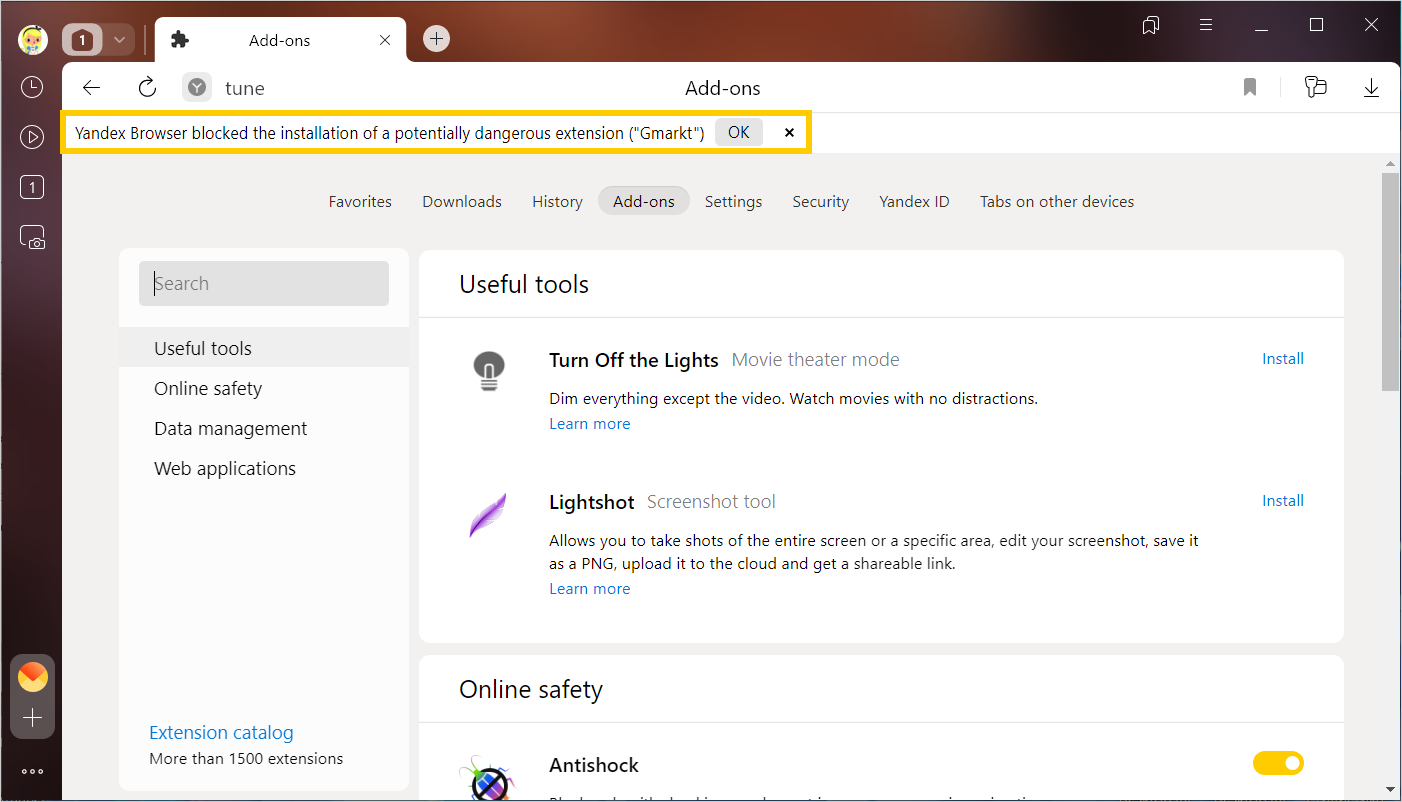The image size is (1402, 802).
Task: Disable the Antishock extension toggle
Action: click(x=1278, y=764)
